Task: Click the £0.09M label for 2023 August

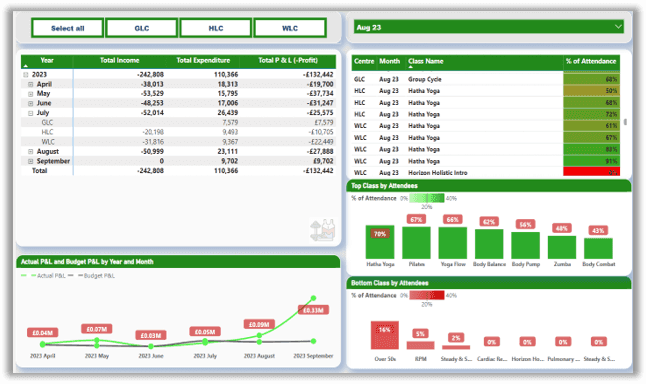Action: click(x=259, y=325)
